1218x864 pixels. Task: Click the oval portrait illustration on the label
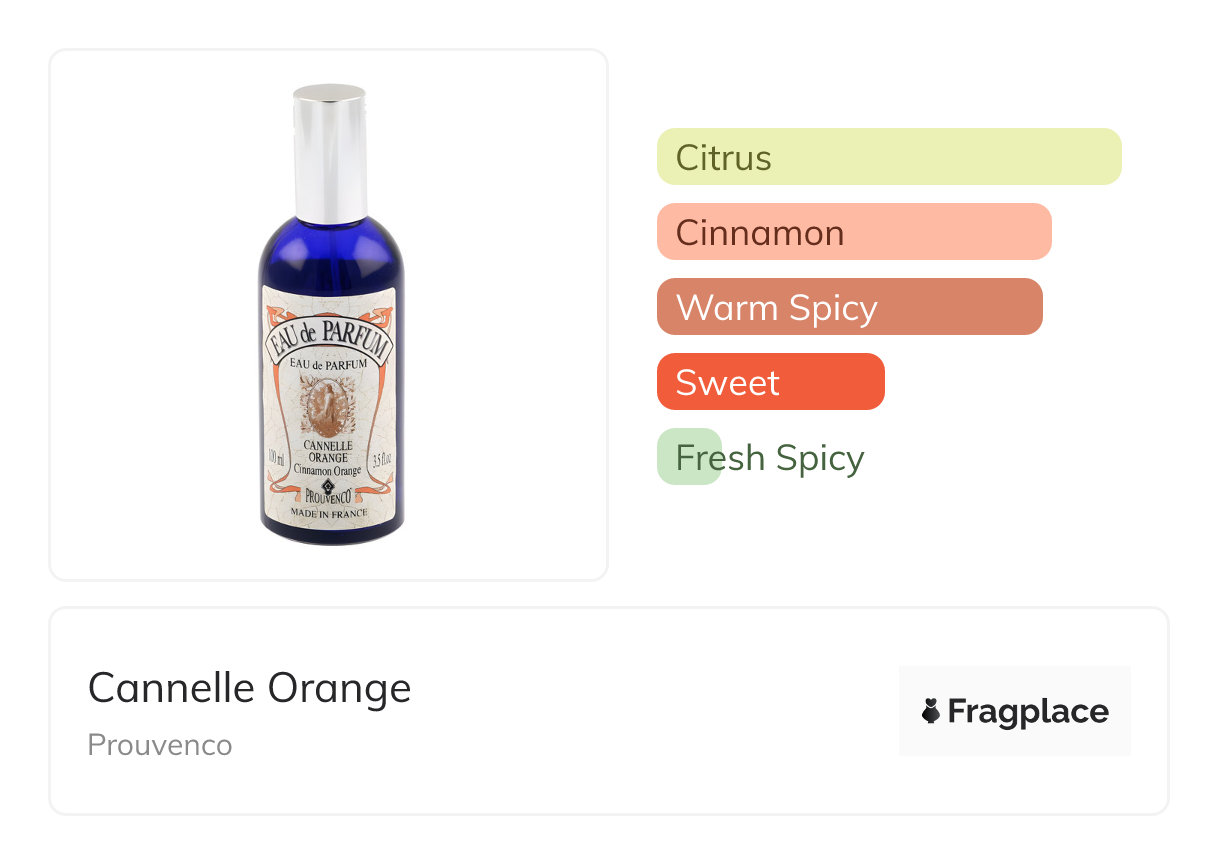pos(328,404)
